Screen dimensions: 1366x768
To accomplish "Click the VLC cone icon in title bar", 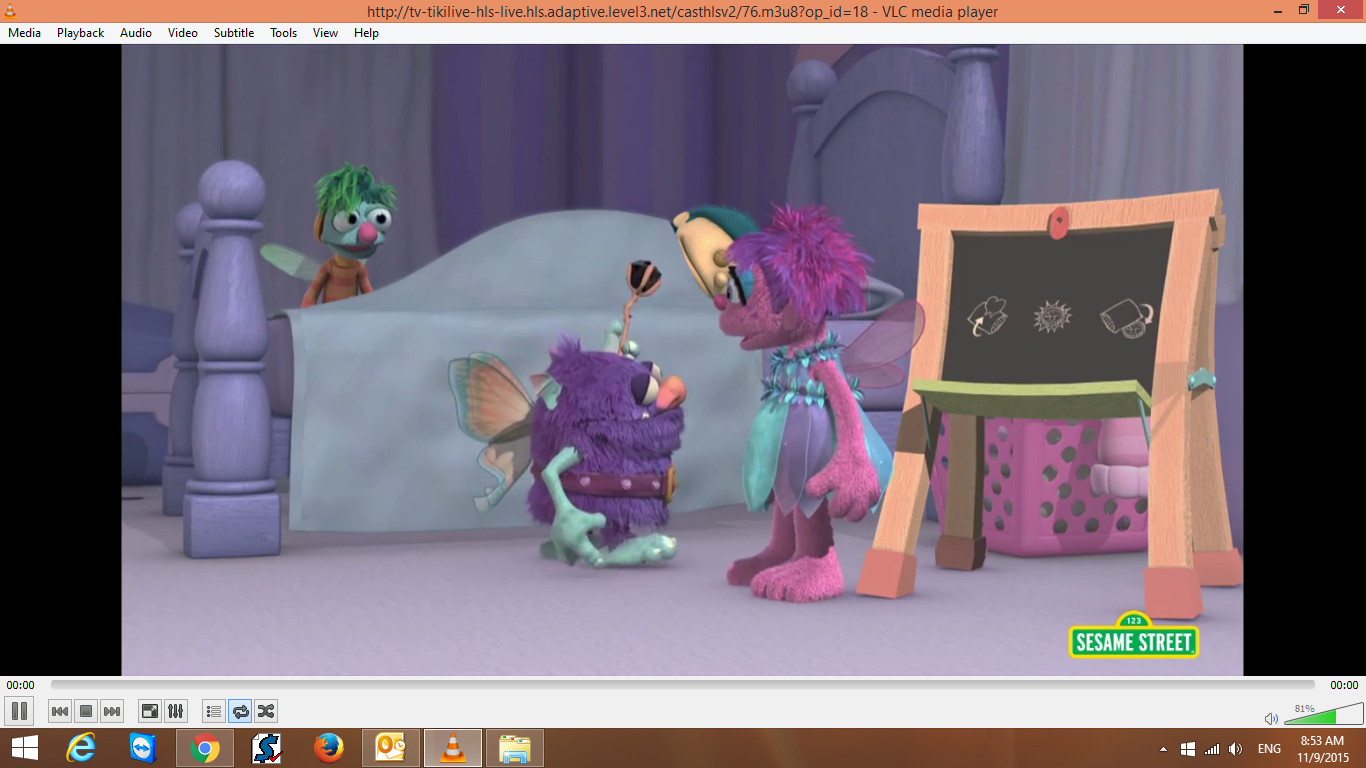I will [x=12, y=11].
